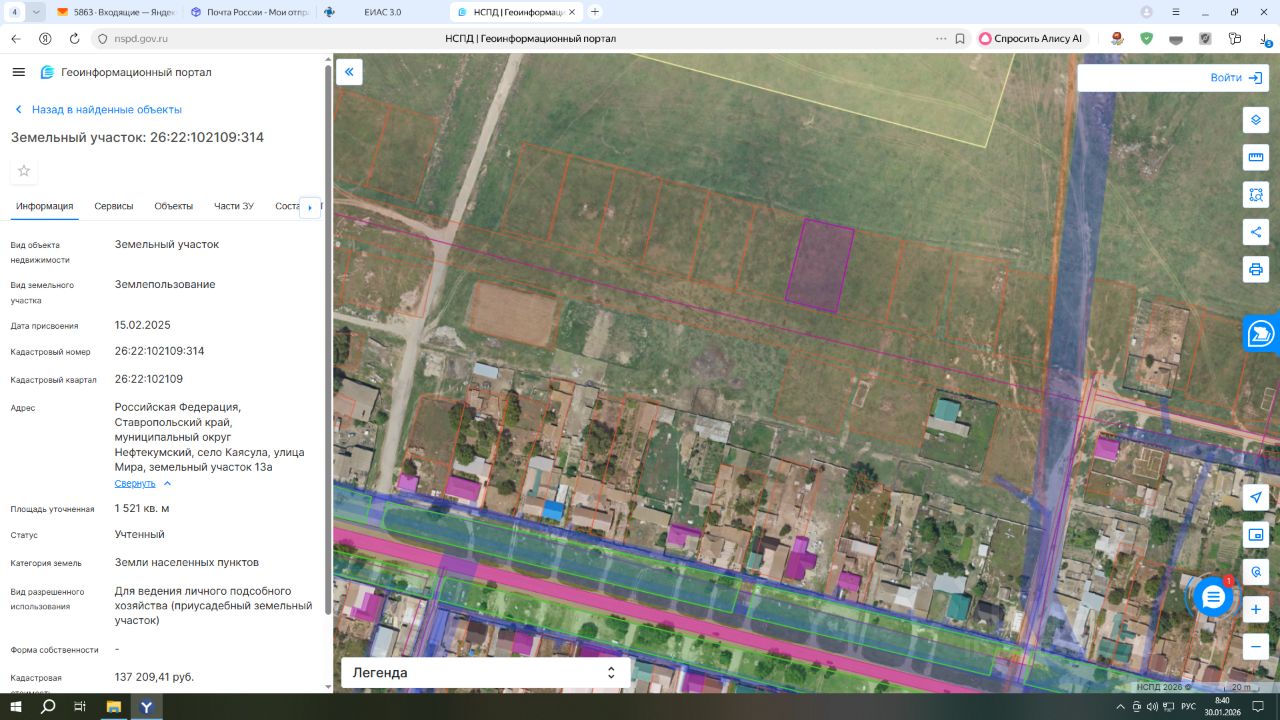Show more tabs with the right arrow
The width and height of the screenshot is (1280, 720).
coord(310,207)
